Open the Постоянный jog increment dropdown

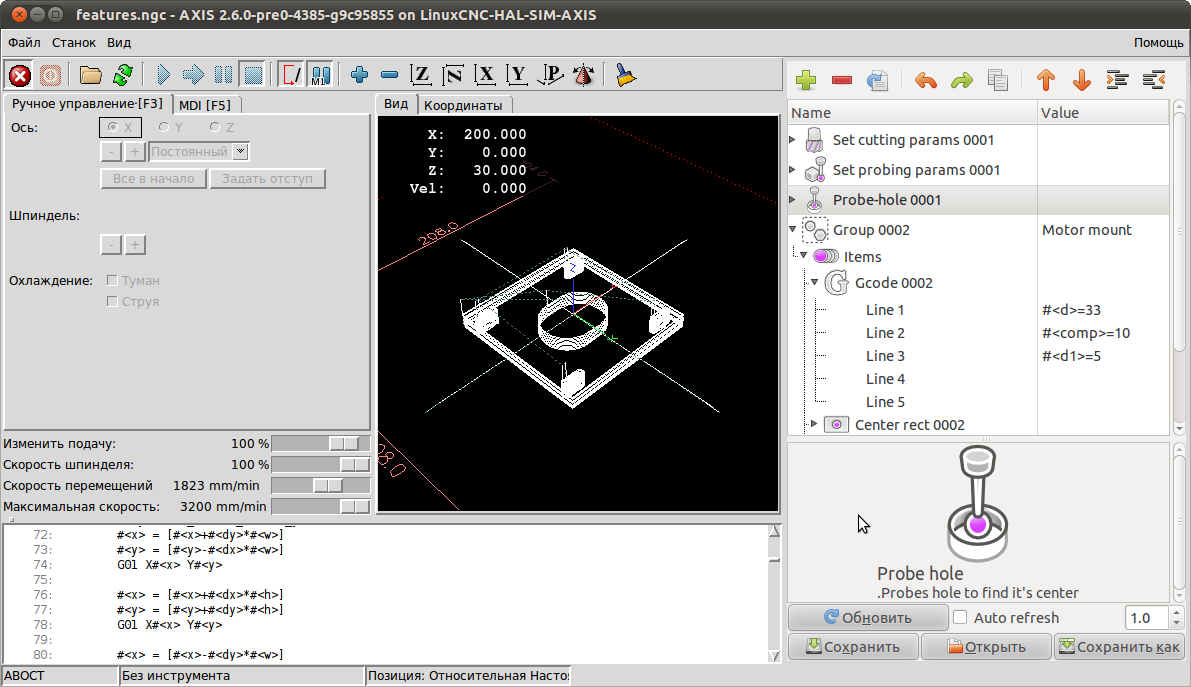[198, 152]
